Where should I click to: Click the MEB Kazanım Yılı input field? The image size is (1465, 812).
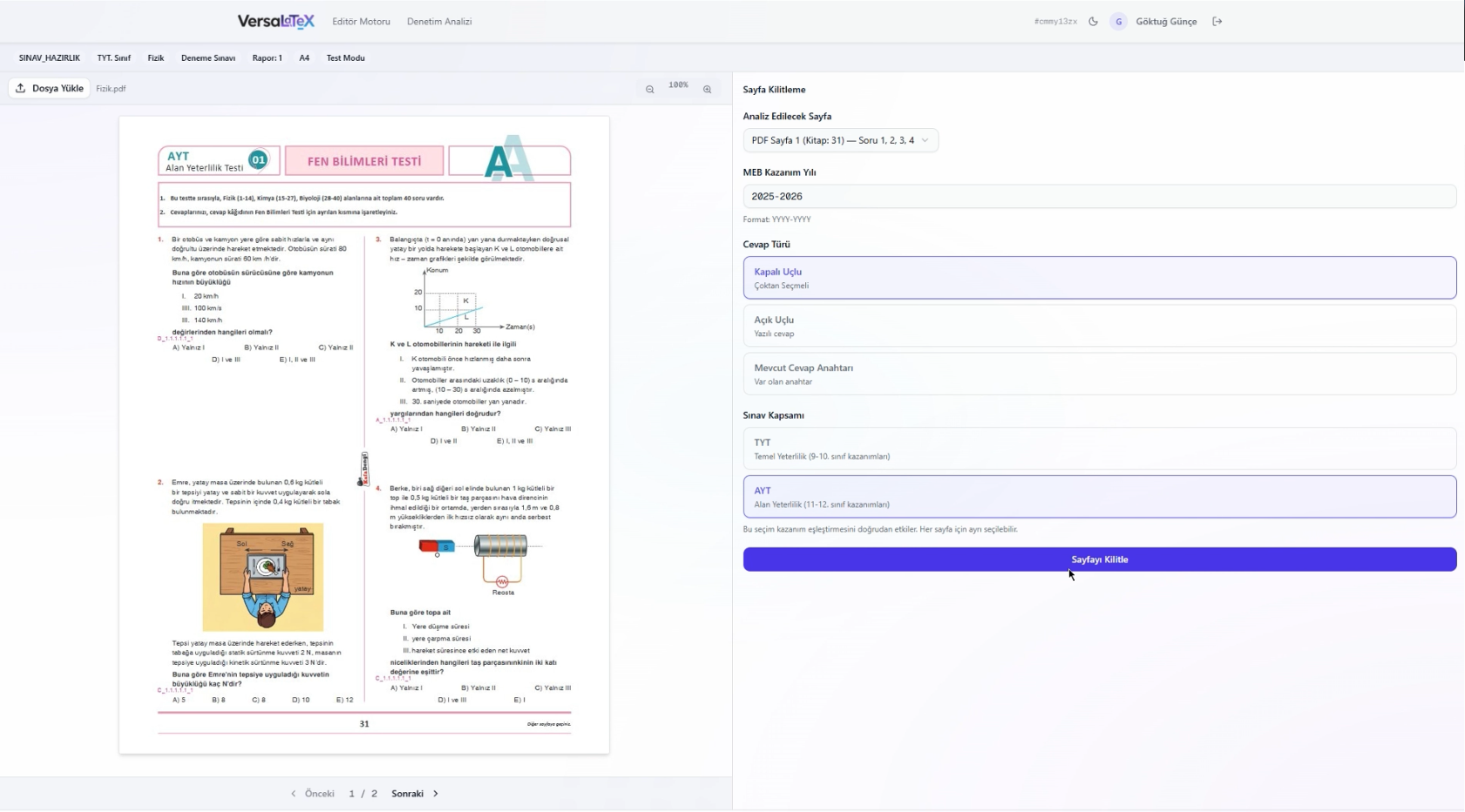click(x=1099, y=197)
